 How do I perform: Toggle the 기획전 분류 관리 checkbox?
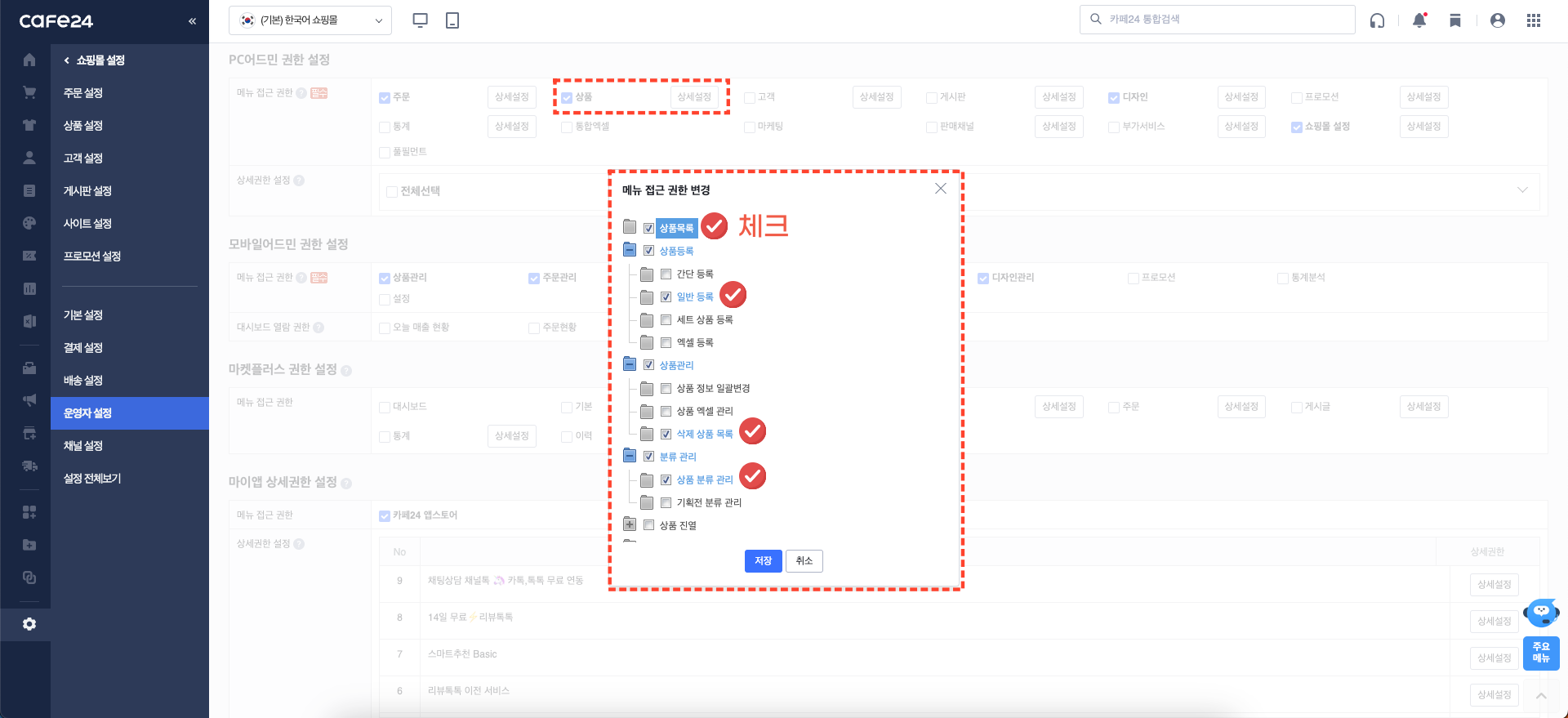[666, 503]
